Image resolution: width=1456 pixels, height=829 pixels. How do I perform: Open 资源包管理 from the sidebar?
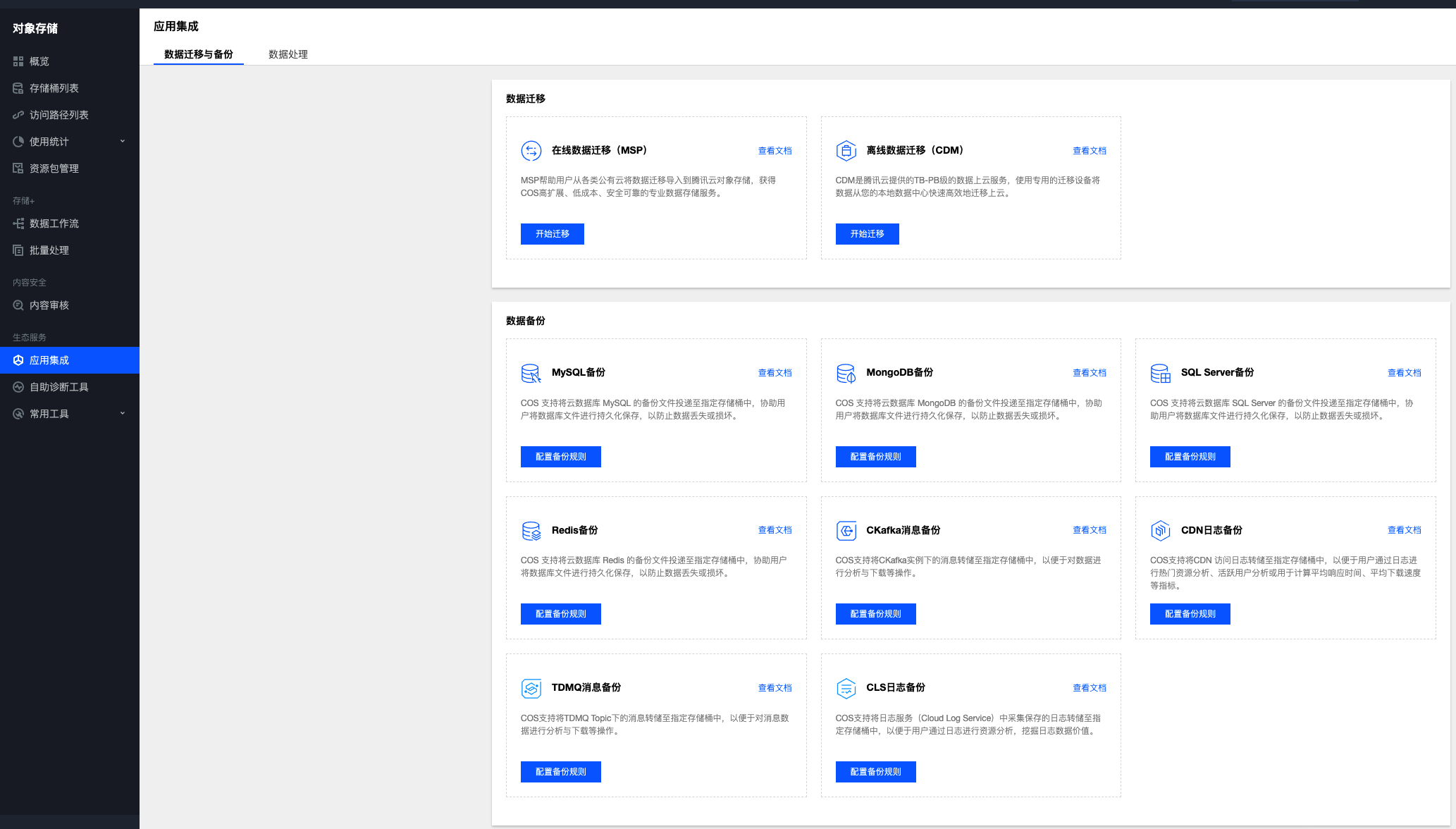pyautogui.click(x=18, y=168)
